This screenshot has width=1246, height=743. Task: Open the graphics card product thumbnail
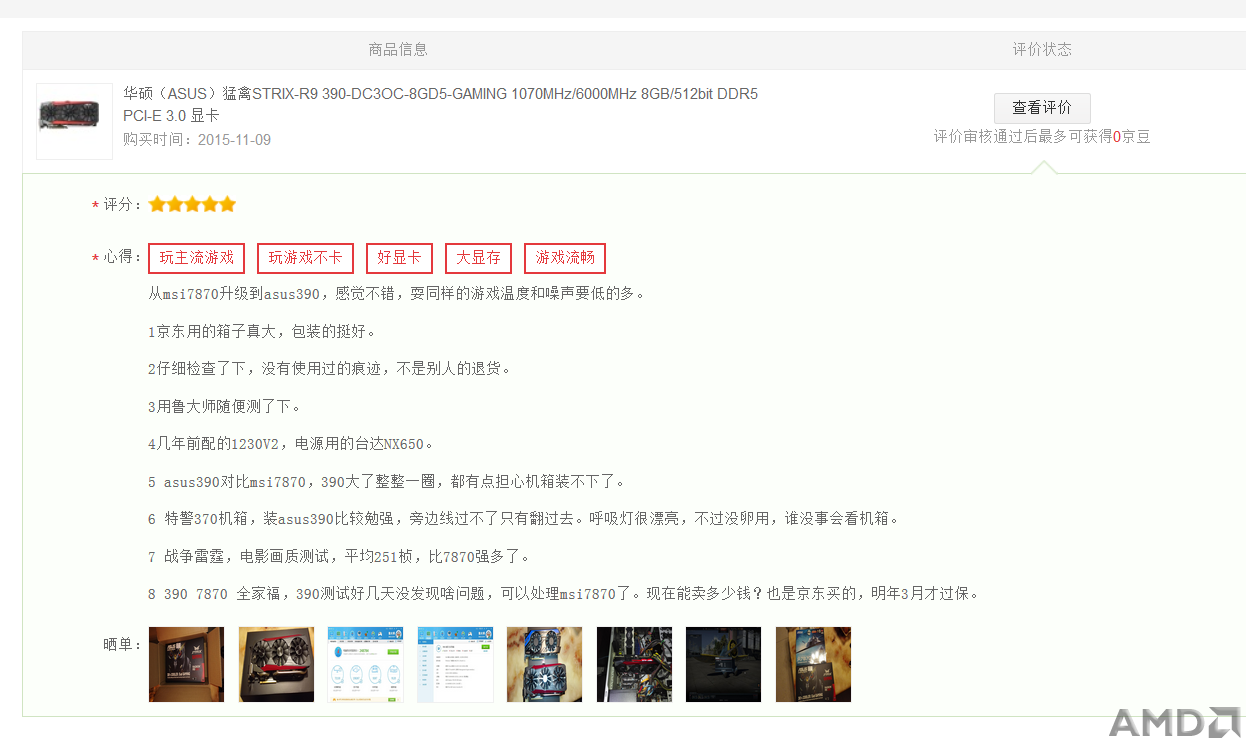pos(75,121)
